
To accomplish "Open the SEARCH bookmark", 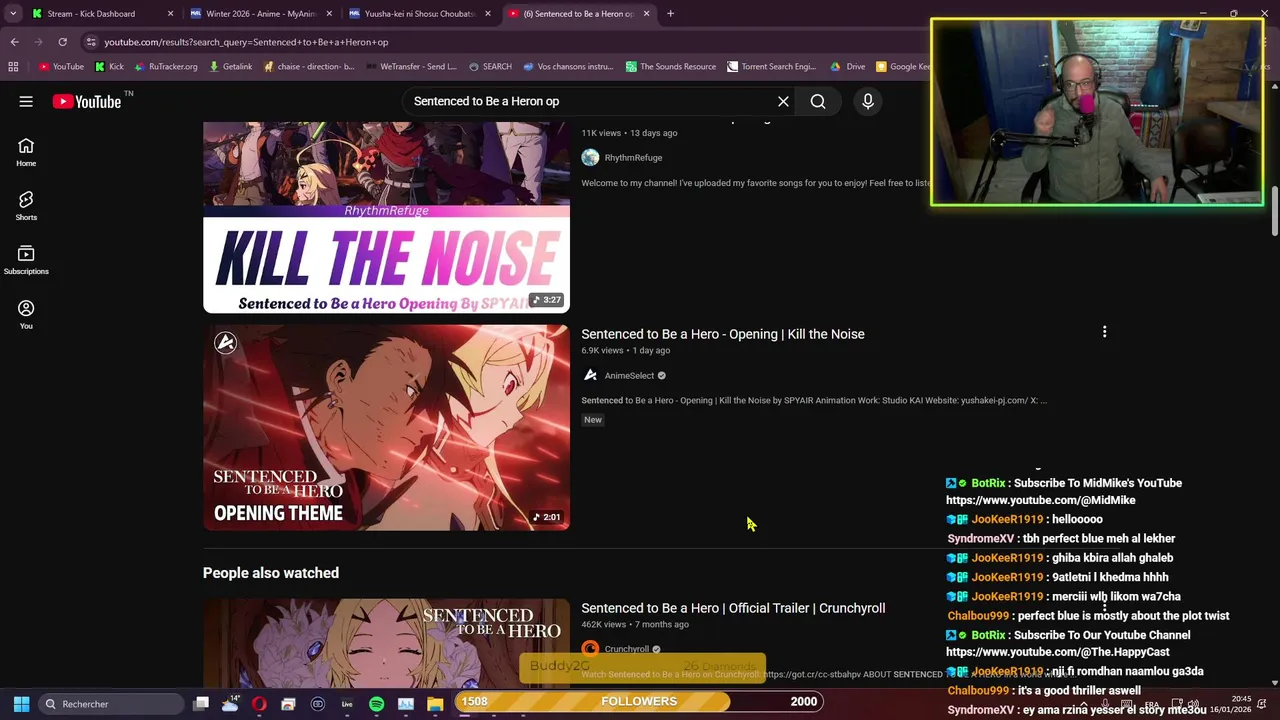I will 489,66.
